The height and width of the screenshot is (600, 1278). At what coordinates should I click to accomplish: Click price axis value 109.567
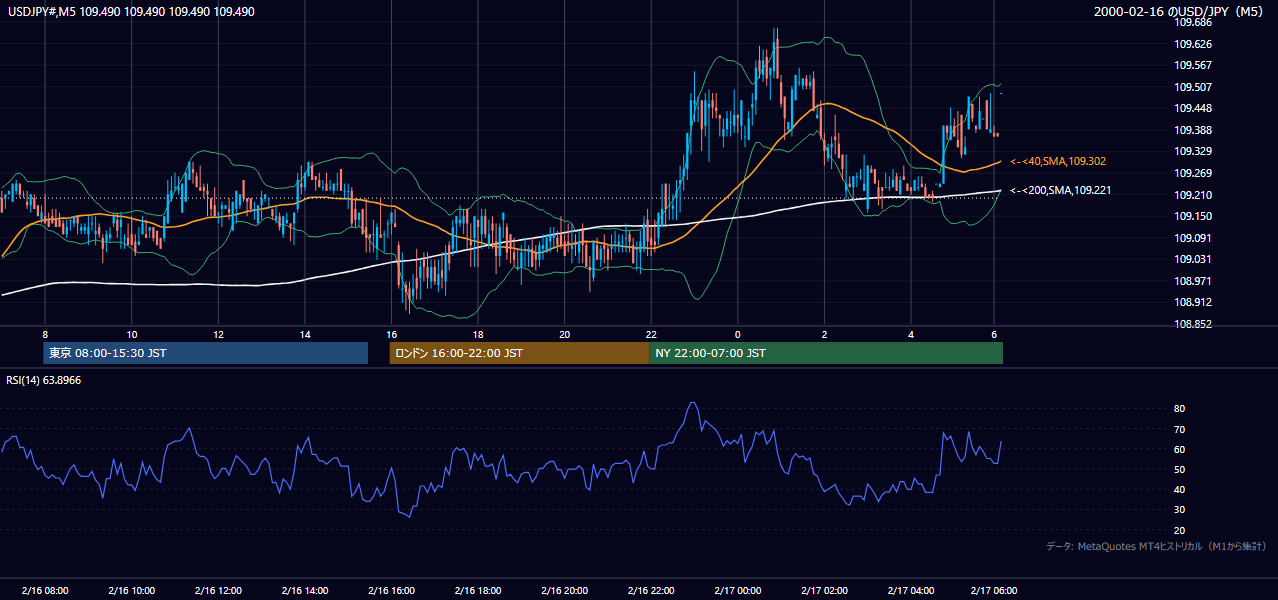pyautogui.click(x=1193, y=65)
